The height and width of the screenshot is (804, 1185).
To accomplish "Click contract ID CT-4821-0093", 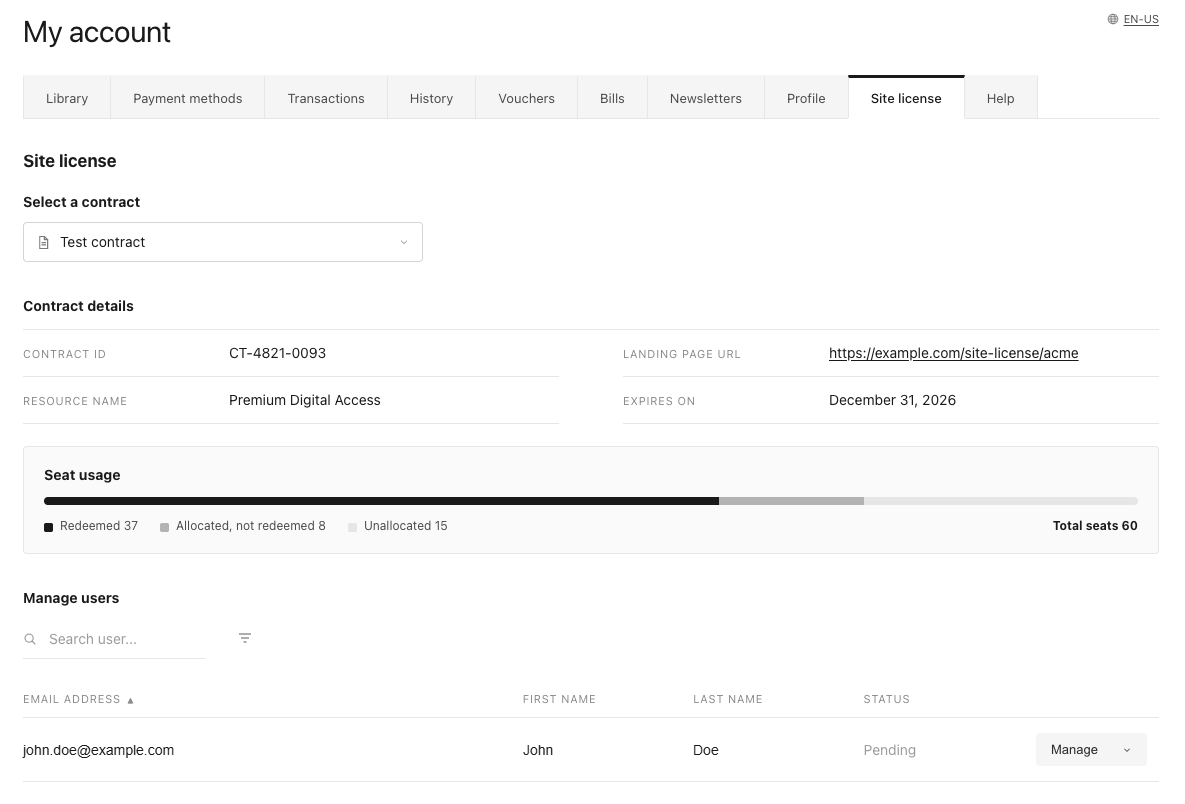I will point(277,353).
